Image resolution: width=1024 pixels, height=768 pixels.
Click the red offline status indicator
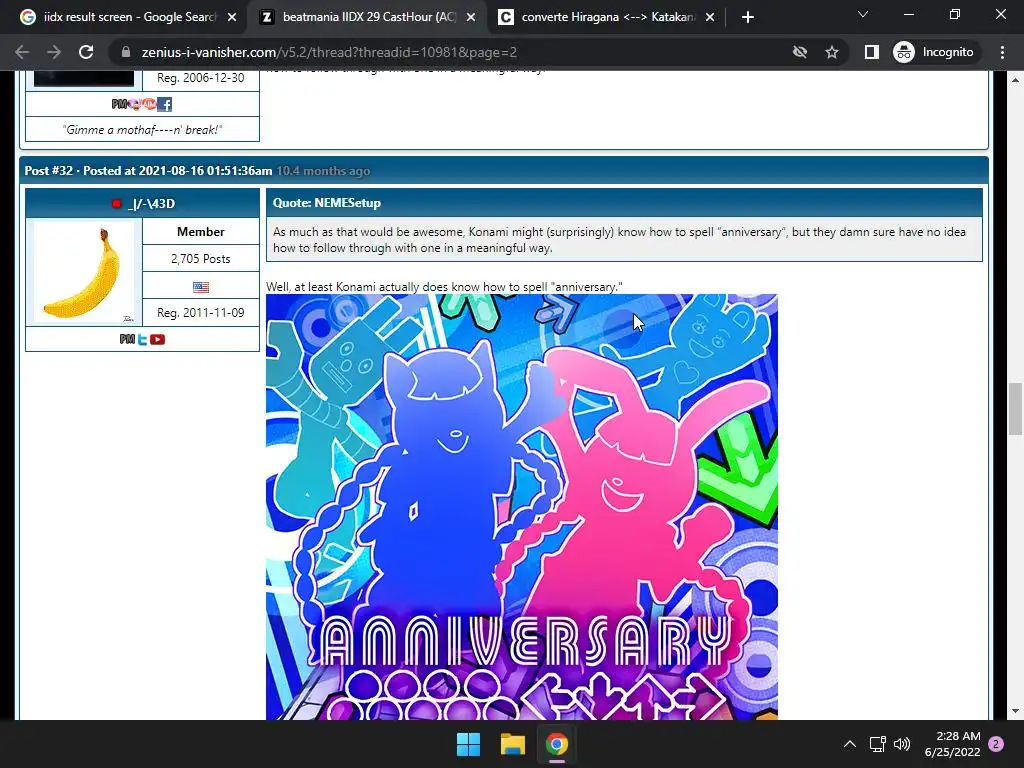(116, 204)
